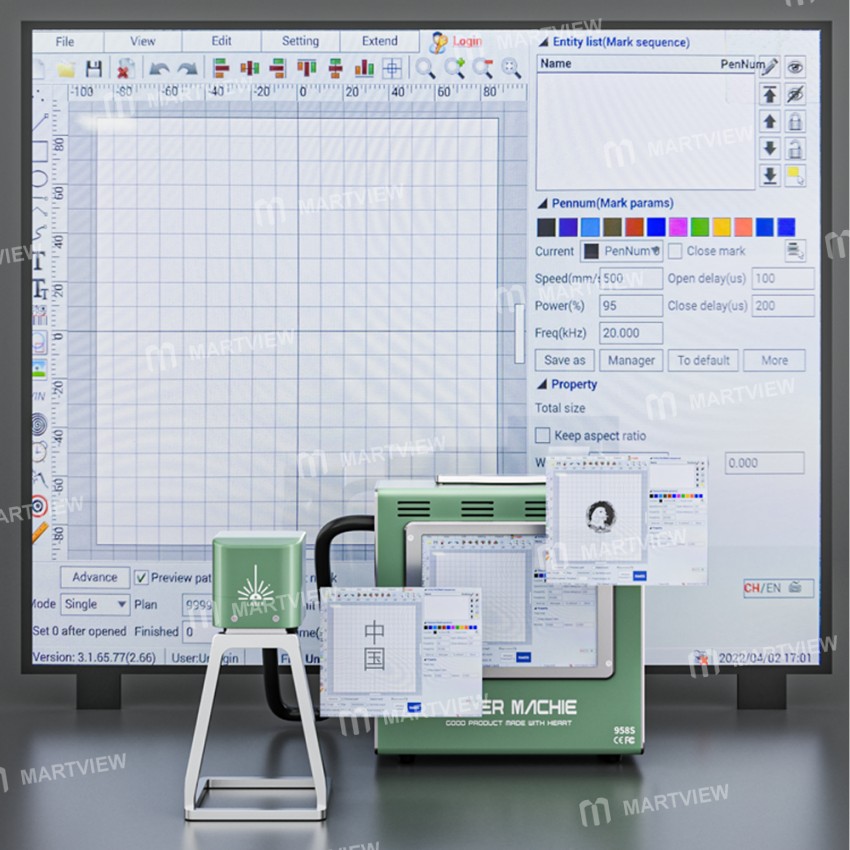Redo the last undone action

[188, 69]
